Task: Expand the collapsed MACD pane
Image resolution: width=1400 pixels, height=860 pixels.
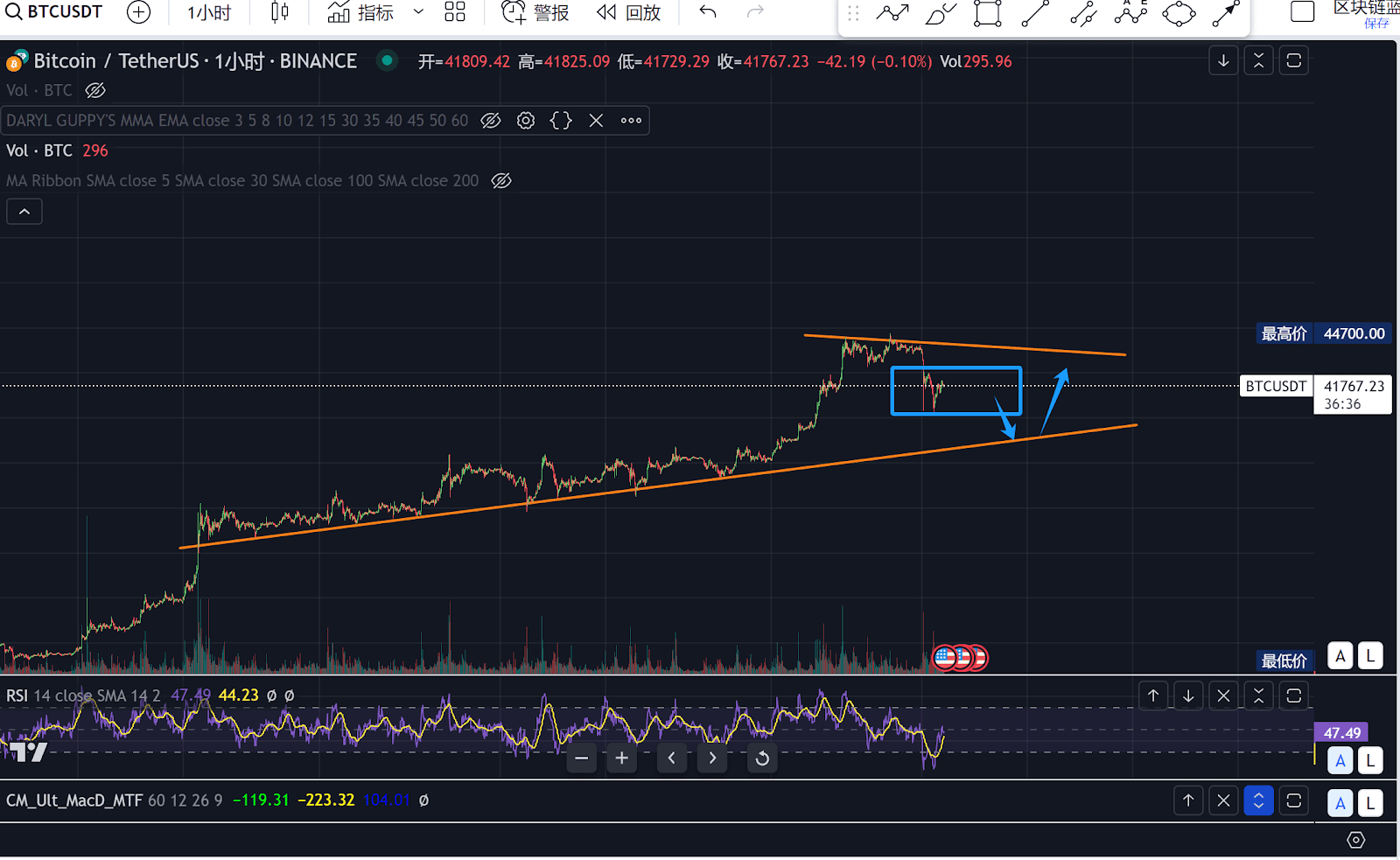Action: [1258, 801]
